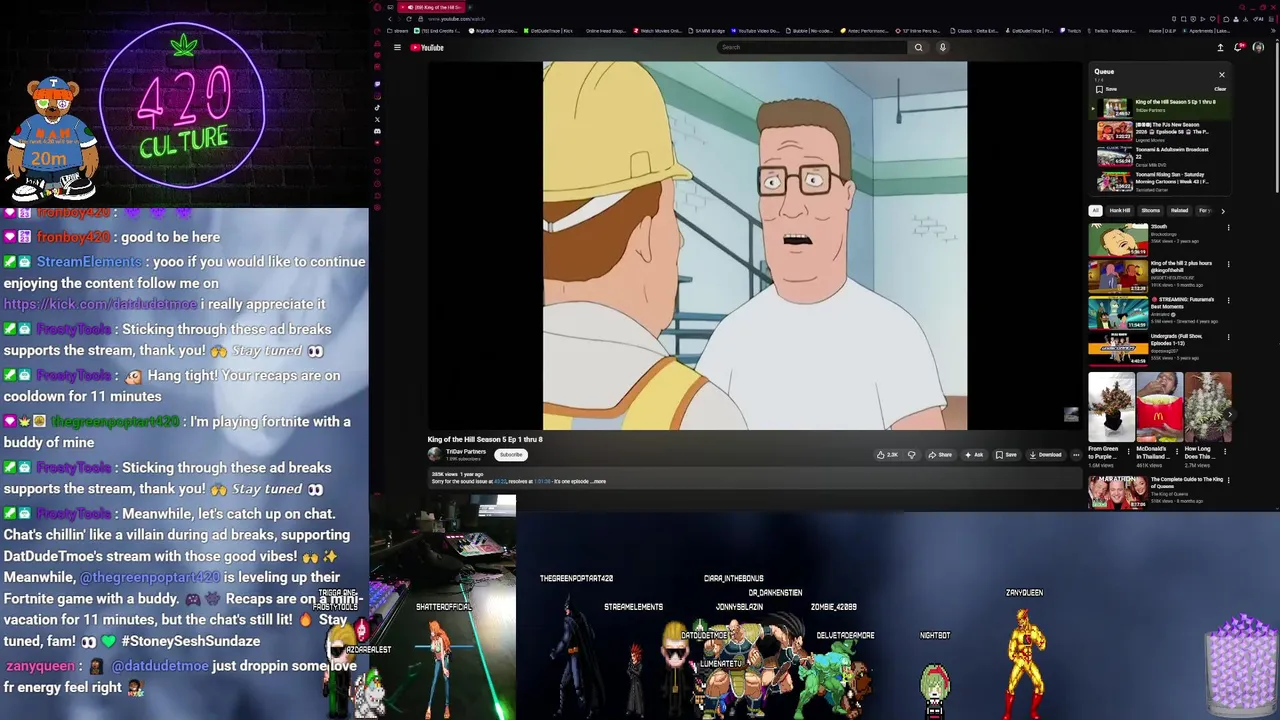Open options for the 2South video
This screenshot has height=720, width=1280.
click(1228, 228)
